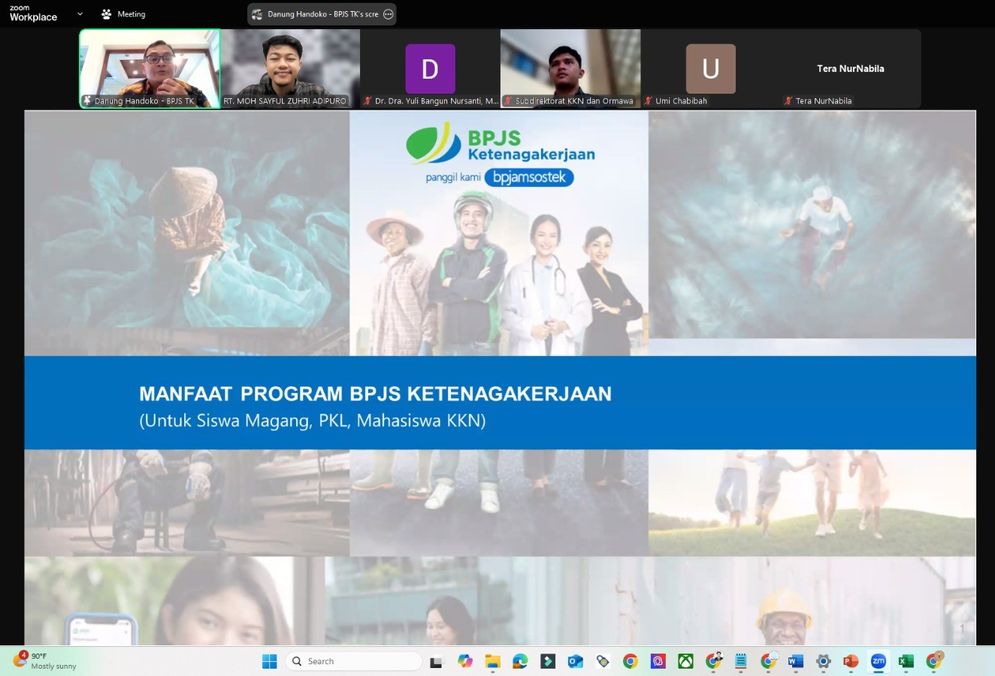This screenshot has width=995, height=676.
Task: Click the BPJS Ketenagakerjaan logo on the slide
Action: pos(500,144)
